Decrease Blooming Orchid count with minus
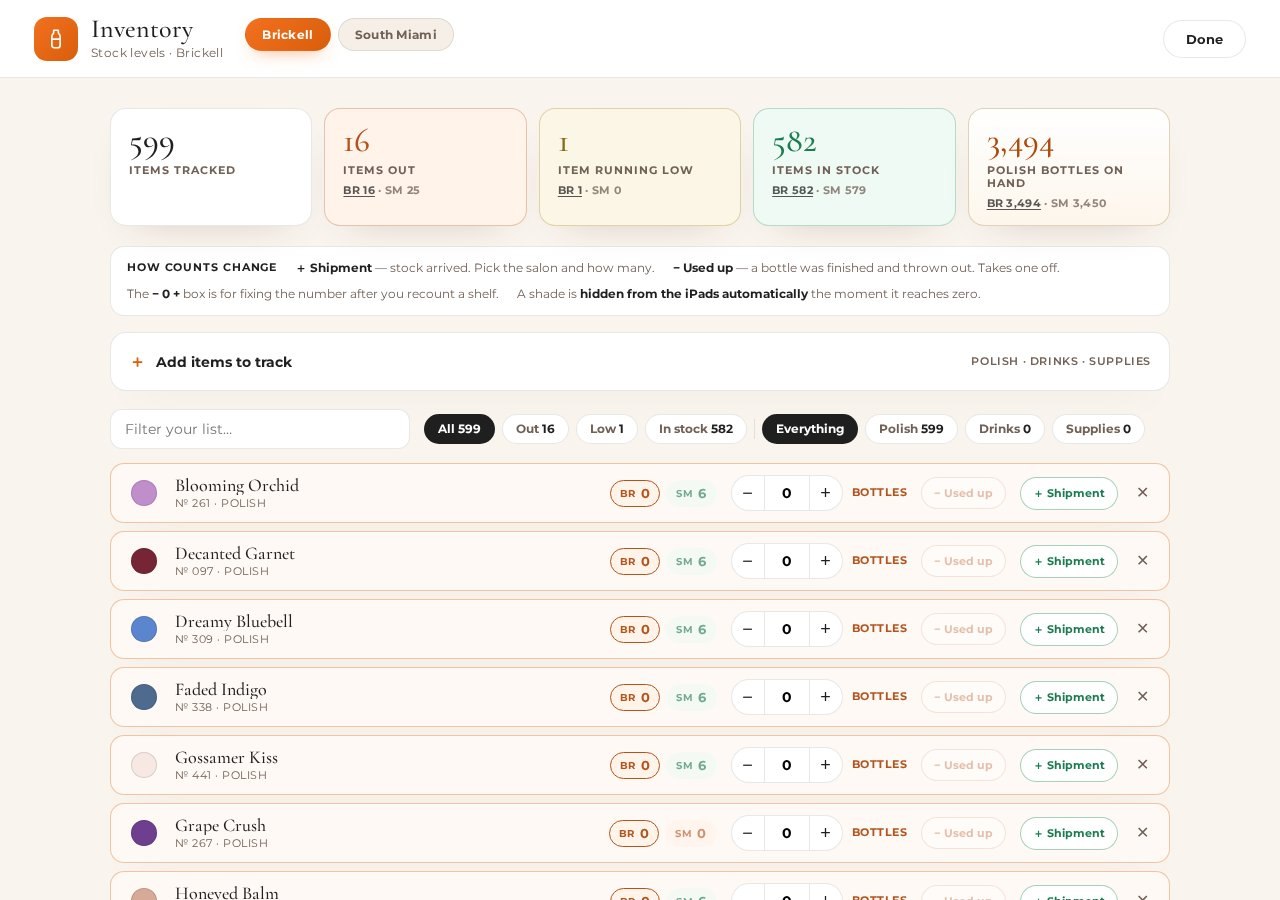This screenshot has height=900, width=1280. tap(748, 493)
